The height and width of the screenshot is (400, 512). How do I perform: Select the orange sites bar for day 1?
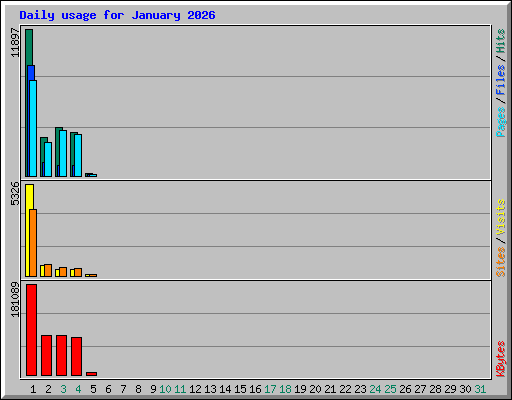(33, 243)
